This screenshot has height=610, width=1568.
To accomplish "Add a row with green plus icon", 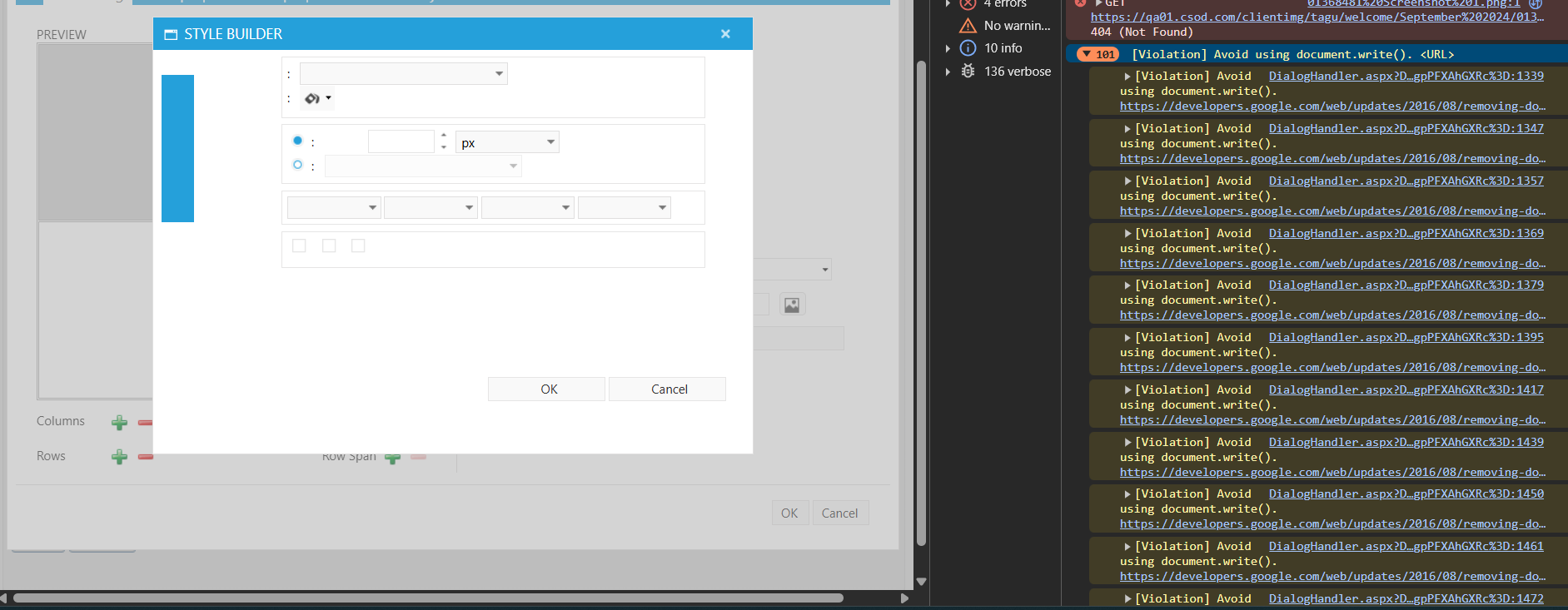I will pyautogui.click(x=119, y=457).
